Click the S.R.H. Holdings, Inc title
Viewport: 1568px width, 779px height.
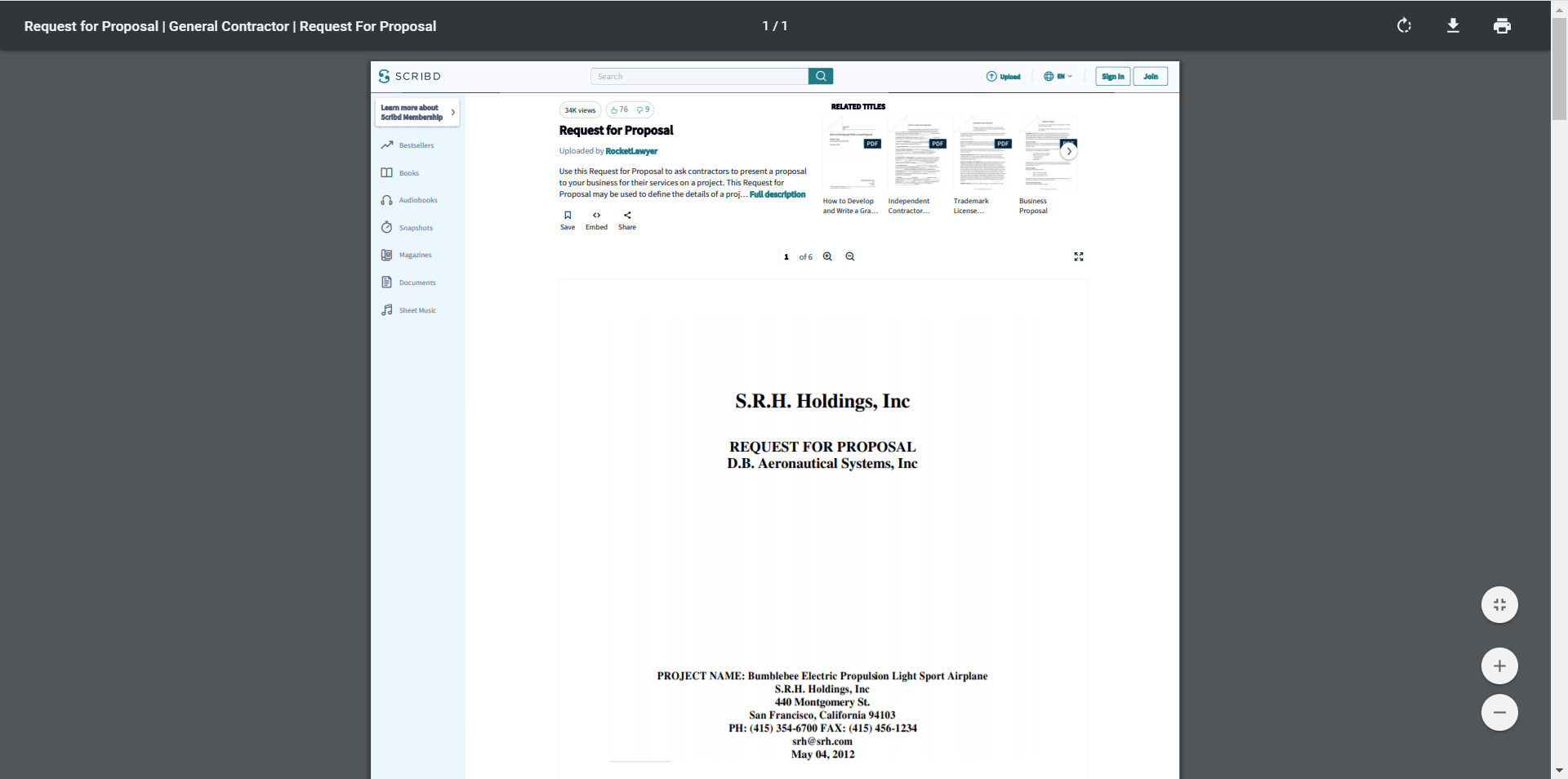point(822,401)
